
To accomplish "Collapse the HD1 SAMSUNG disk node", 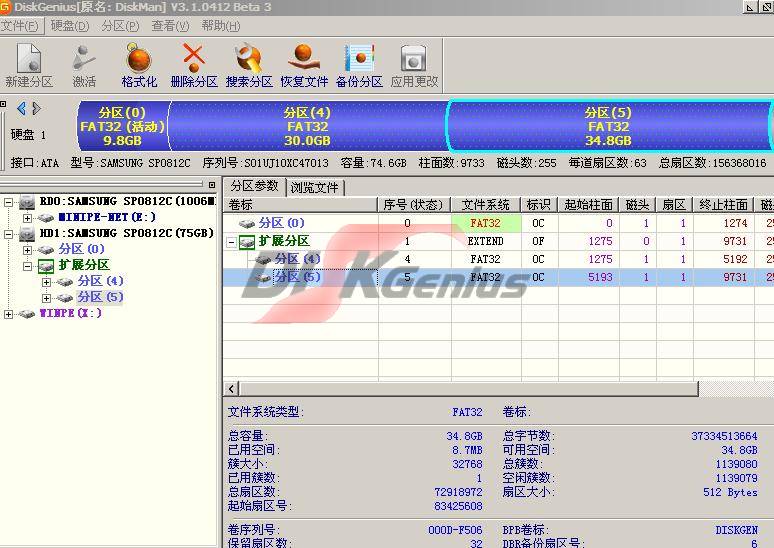I will (x=8, y=234).
